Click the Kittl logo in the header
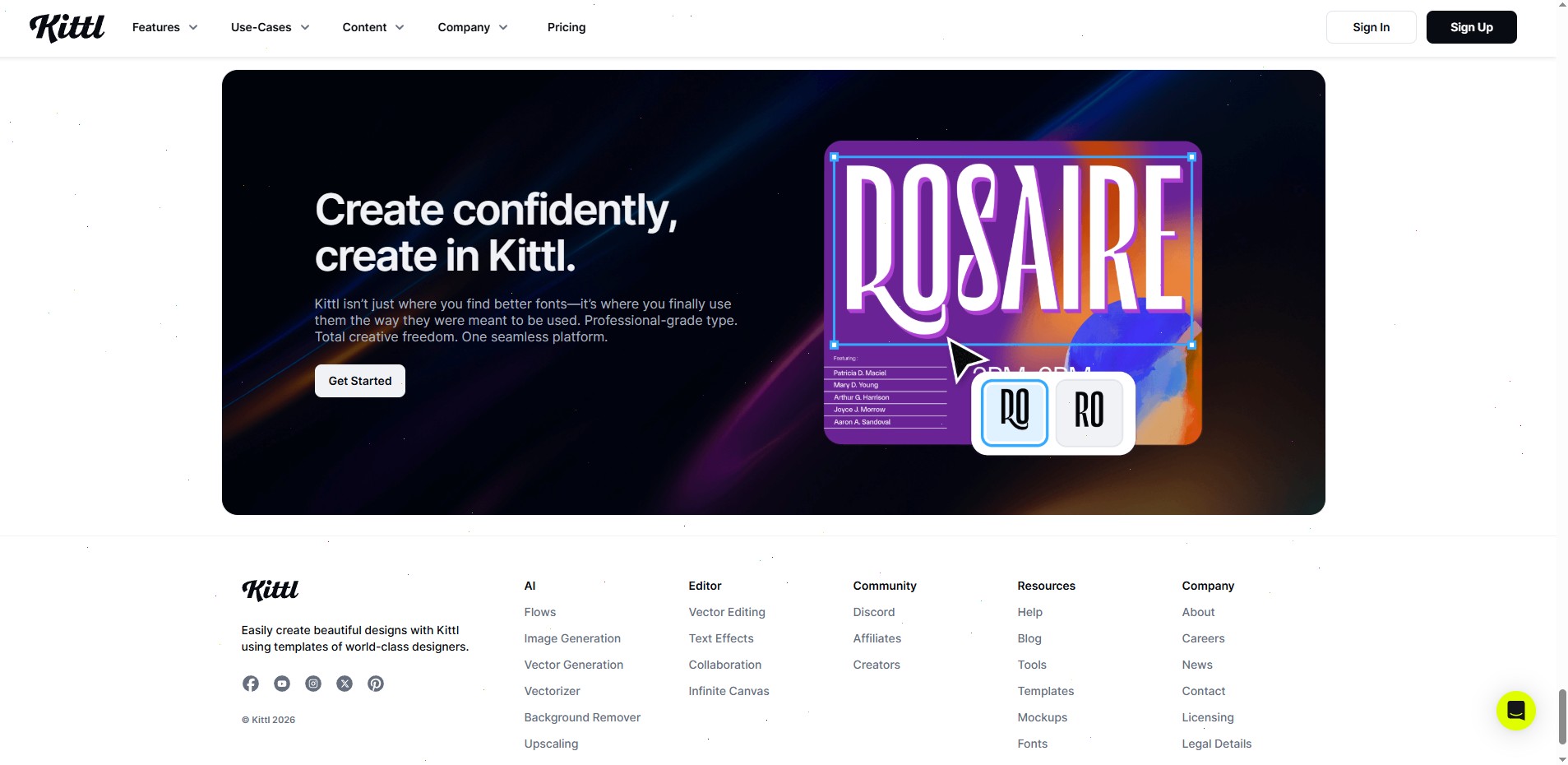The height and width of the screenshot is (765, 1568). click(67, 27)
